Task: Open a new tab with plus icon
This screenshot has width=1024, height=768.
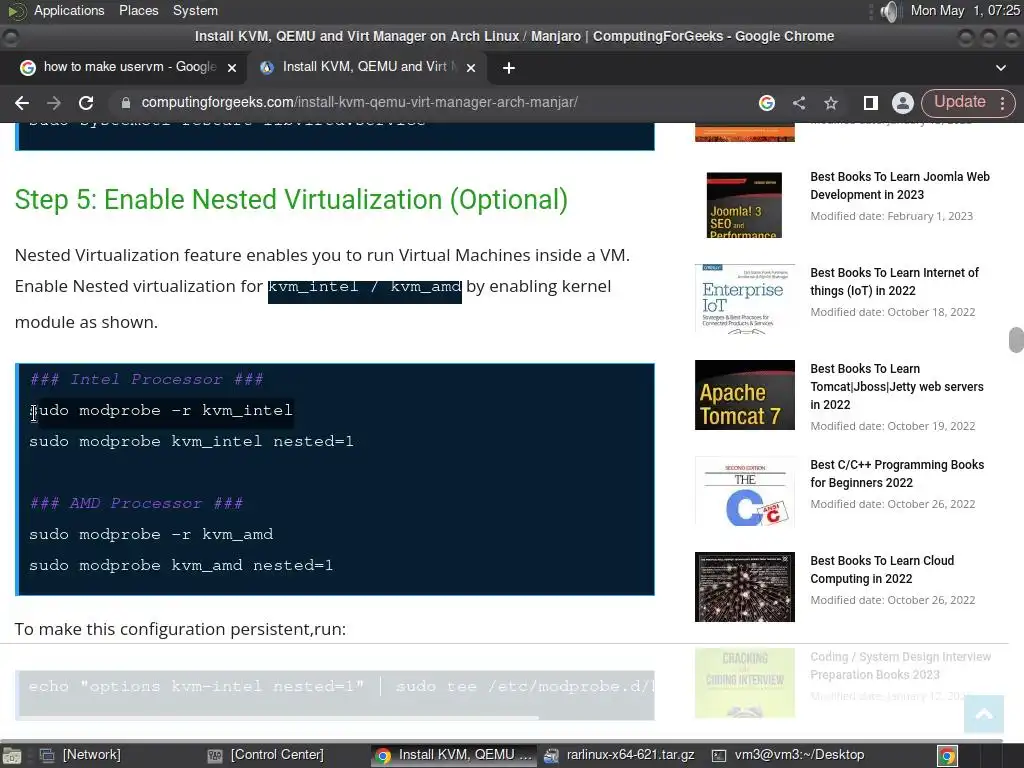Action: pyautogui.click(x=509, y=68)
